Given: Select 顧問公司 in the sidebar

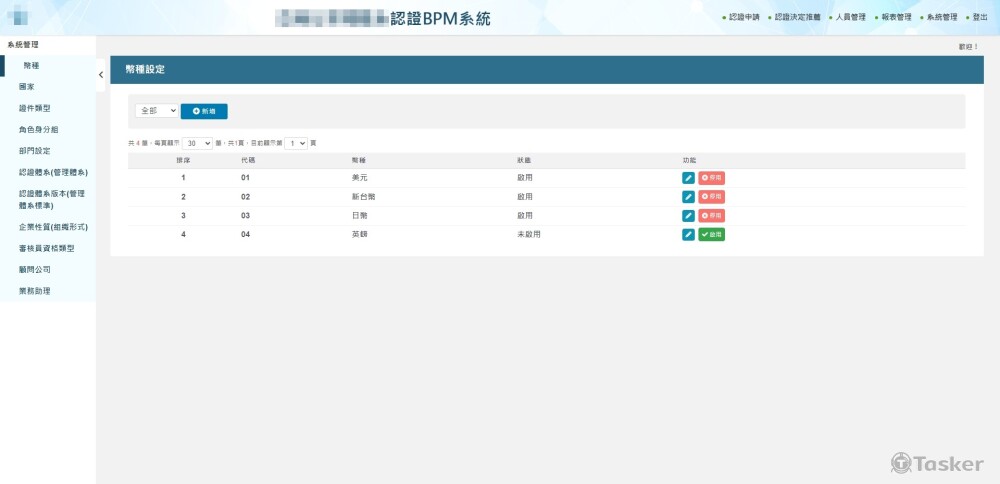Looking at the screenshot, I should pyautogui.click(x=34, y=270).
